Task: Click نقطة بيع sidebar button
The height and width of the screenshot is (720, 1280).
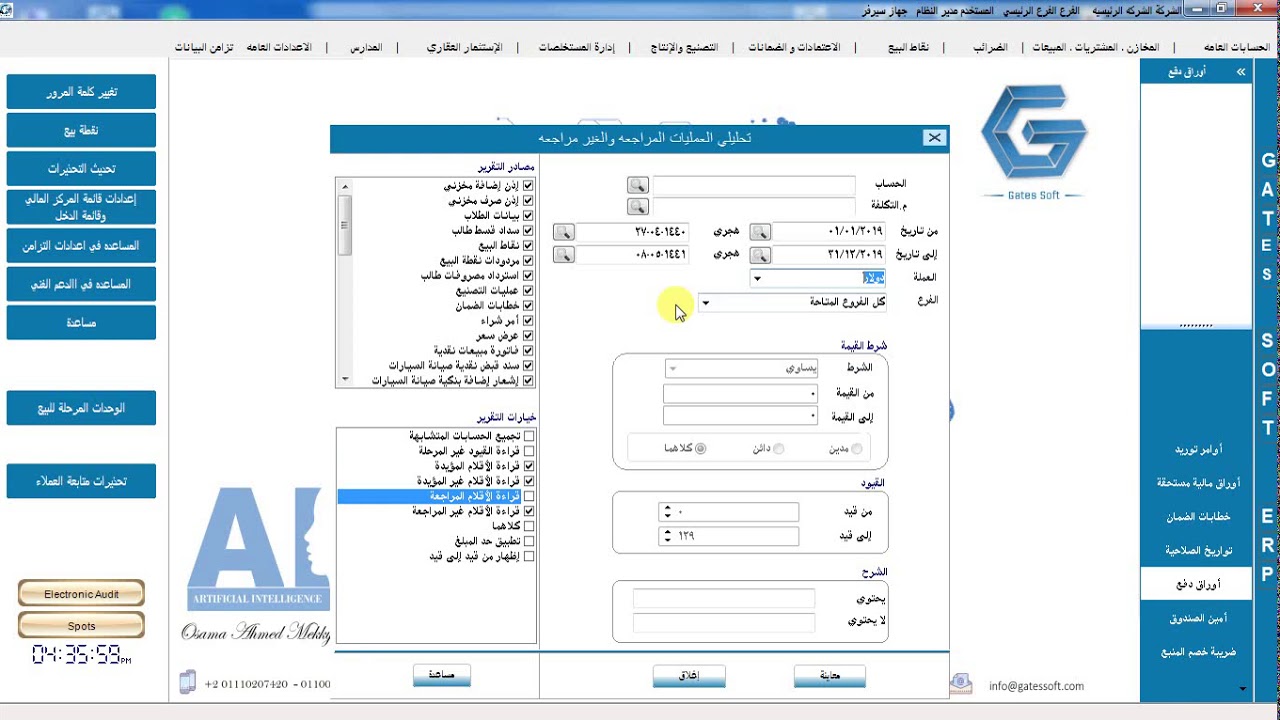Action: pos(81,130)
